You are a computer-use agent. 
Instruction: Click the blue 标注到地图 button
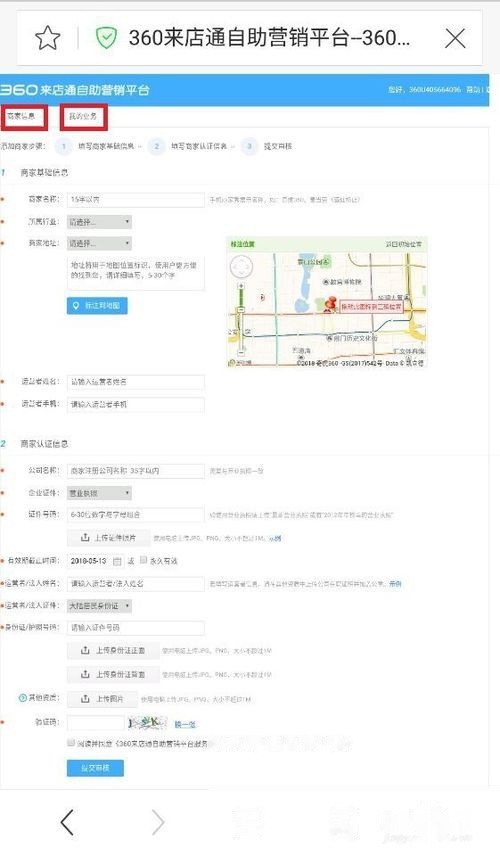[x=97, y=306]
